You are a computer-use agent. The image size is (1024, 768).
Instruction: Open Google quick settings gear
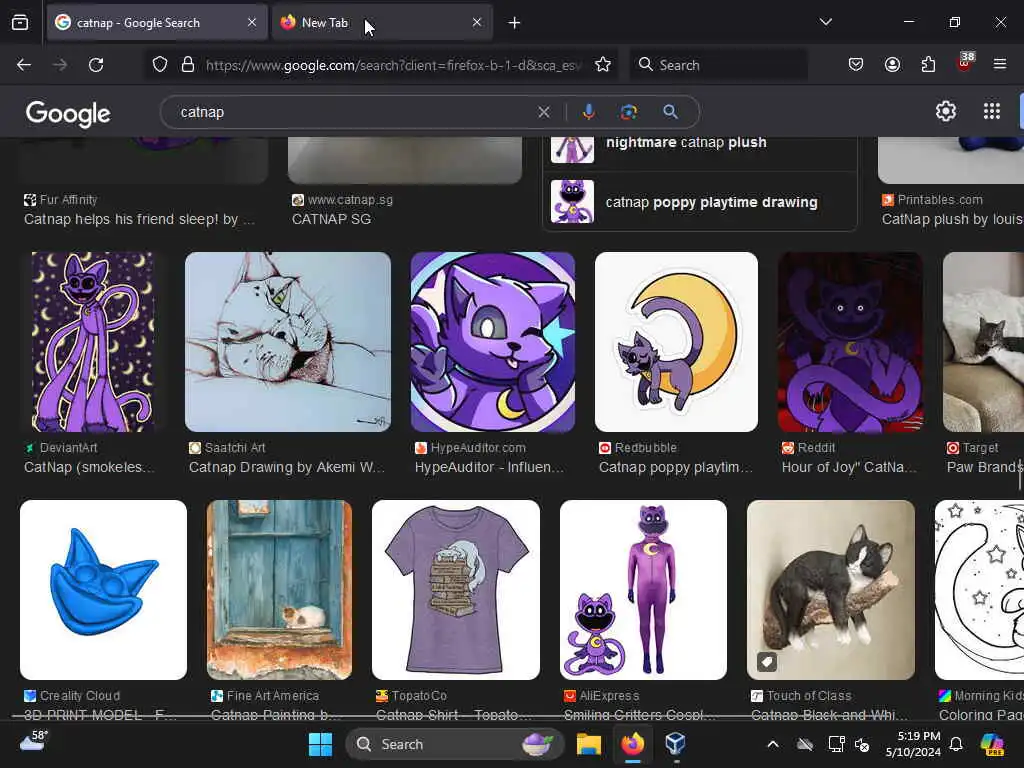(946, 112)
